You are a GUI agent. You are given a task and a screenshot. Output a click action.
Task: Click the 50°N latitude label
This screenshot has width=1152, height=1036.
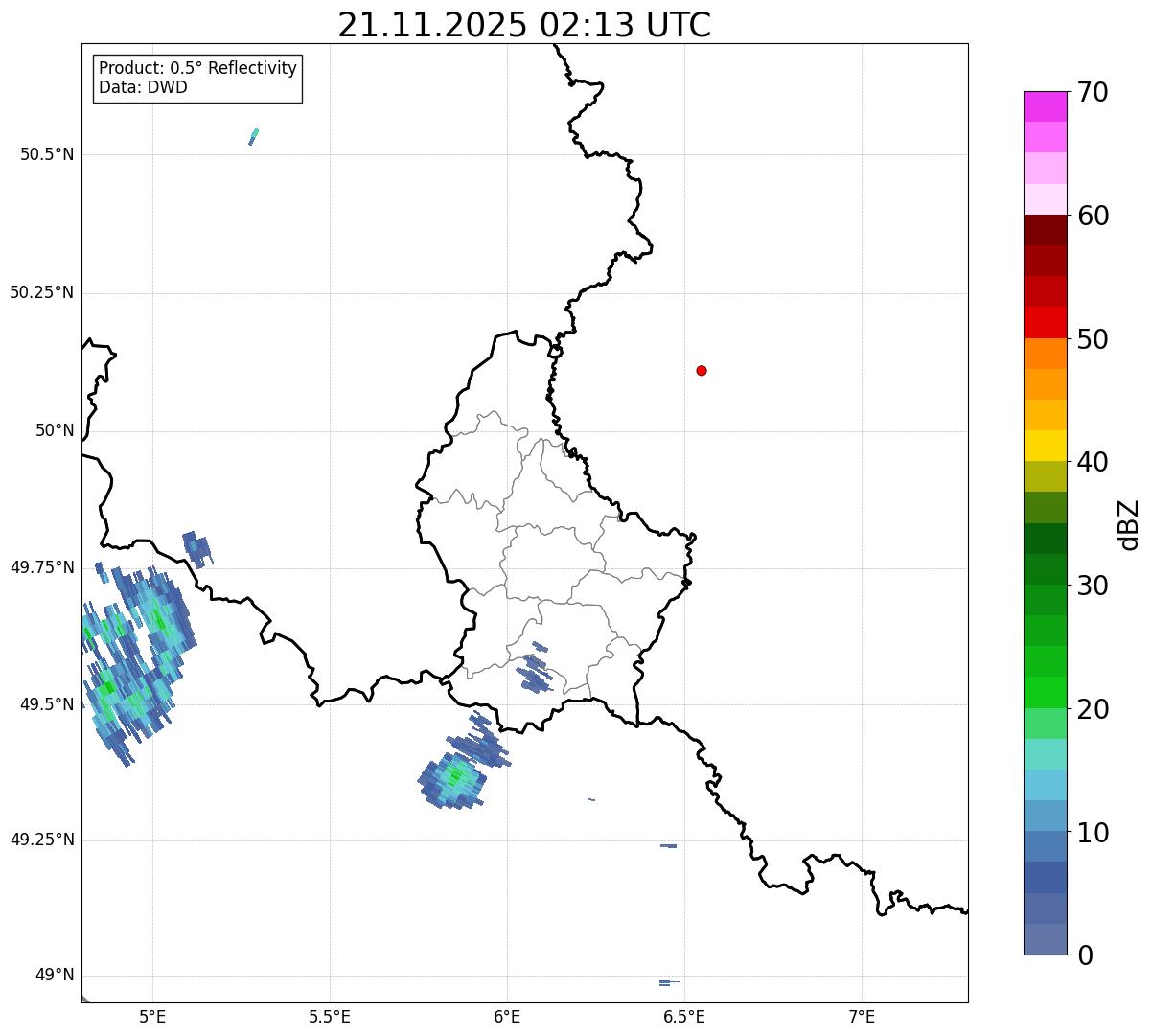[x=55, y=430]
